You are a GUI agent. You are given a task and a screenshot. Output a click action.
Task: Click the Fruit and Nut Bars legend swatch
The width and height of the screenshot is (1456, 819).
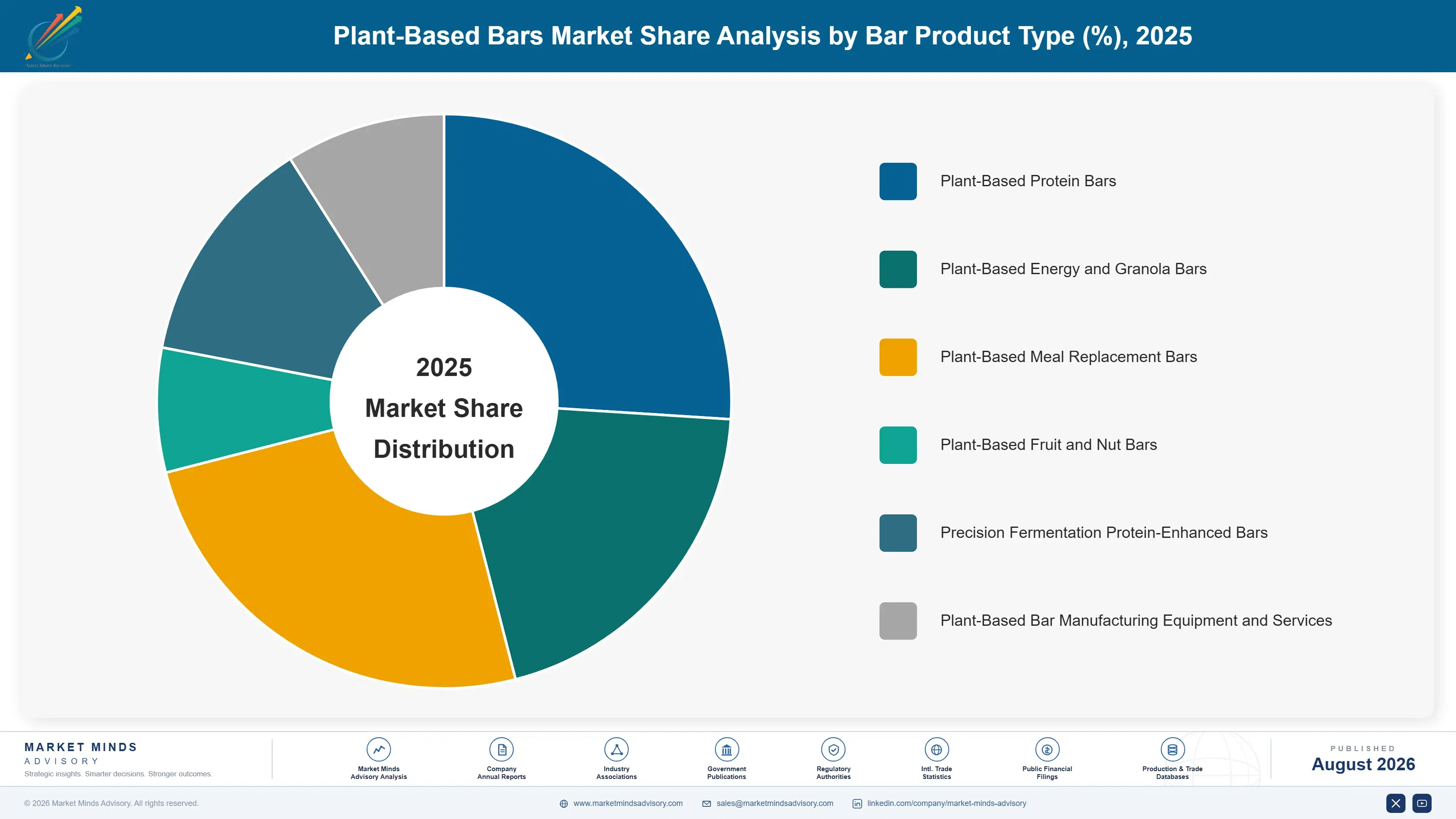pos(898,445)
